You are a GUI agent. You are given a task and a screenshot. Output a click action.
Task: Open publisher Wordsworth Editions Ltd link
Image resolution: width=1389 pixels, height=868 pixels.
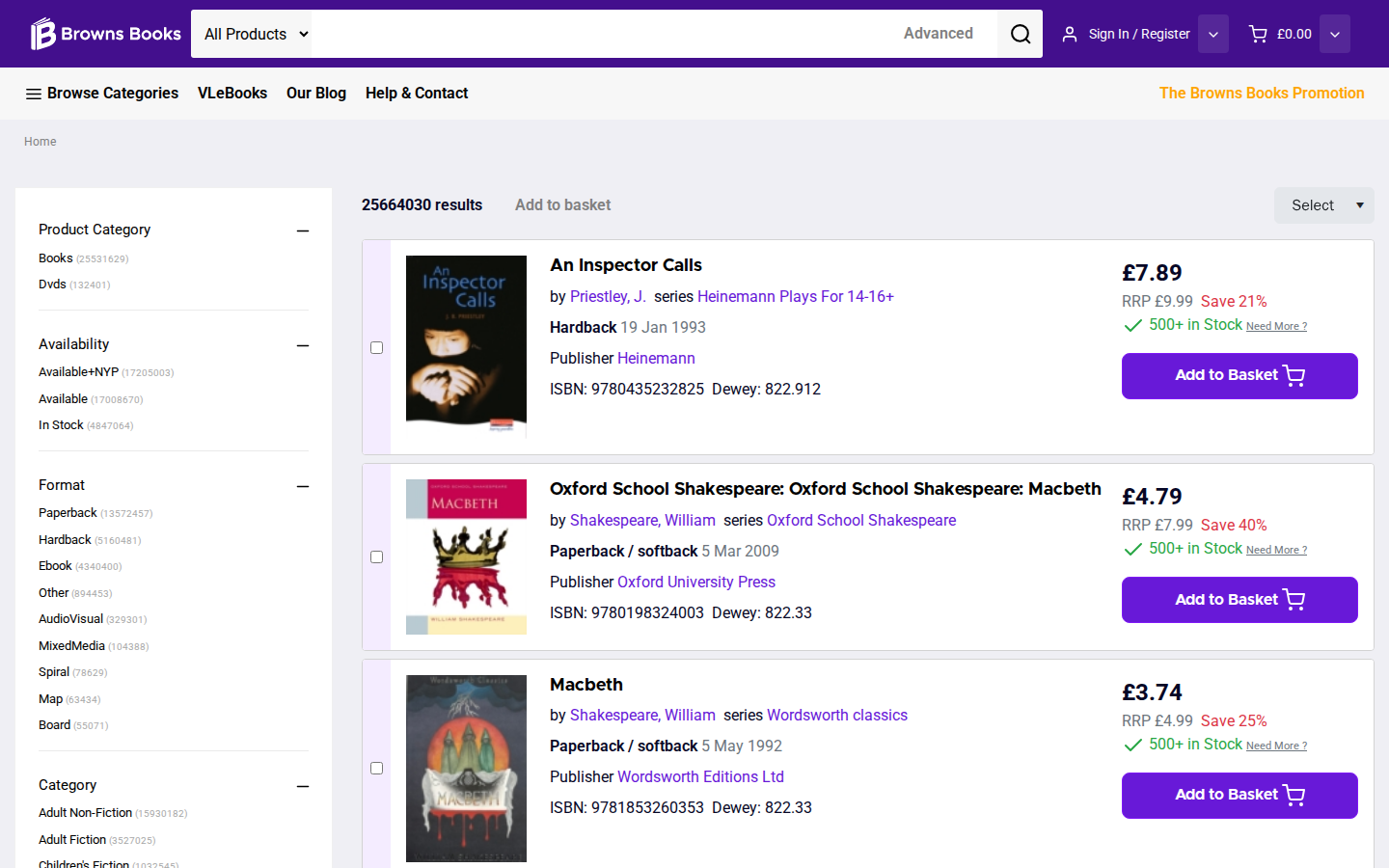click(700, 776)
